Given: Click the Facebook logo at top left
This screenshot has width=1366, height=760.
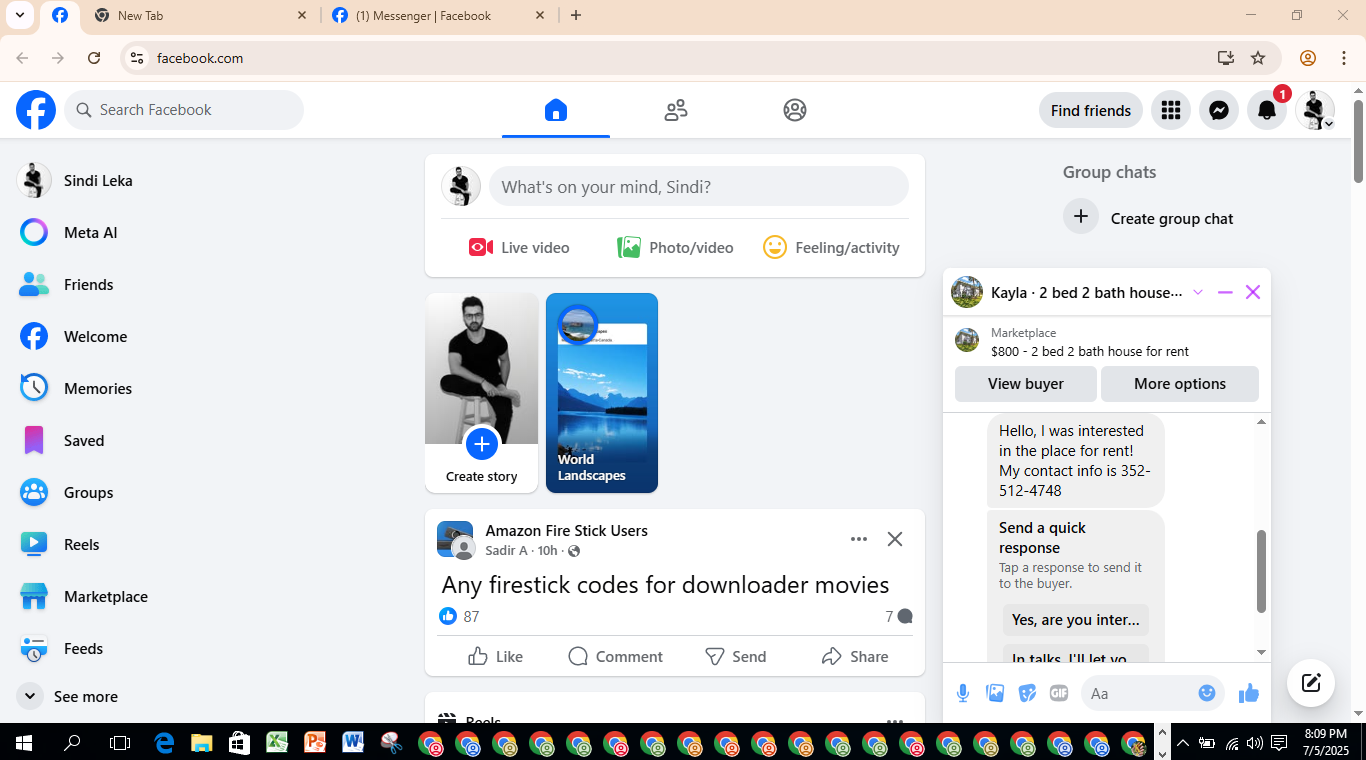Looking at the screenshot, I should pyautogui.click(x=36, y=110).
